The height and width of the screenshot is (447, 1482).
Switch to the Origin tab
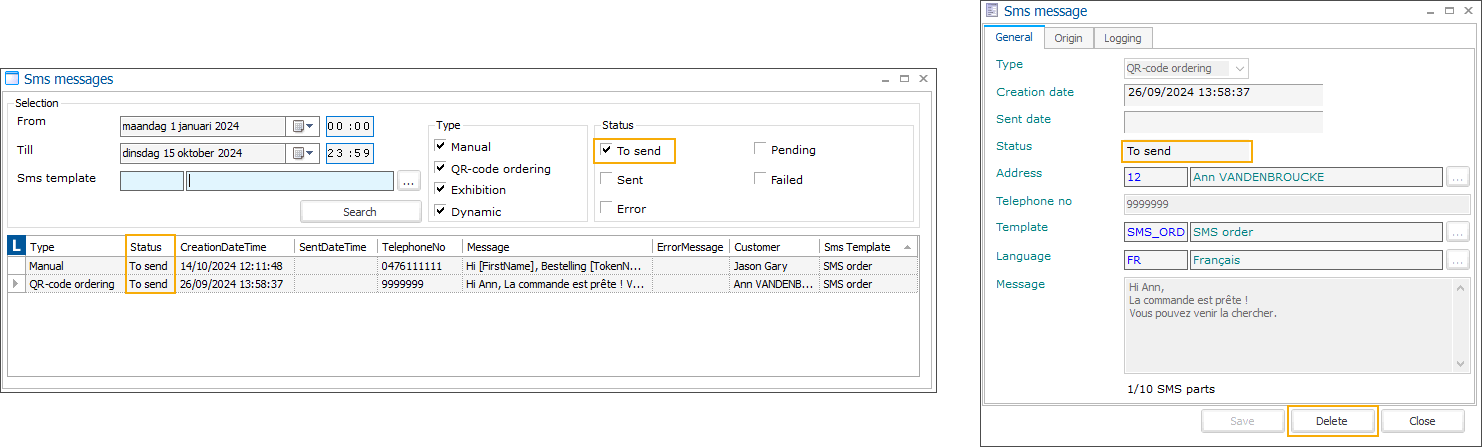pyautogui.click(x=1068, y=38)
